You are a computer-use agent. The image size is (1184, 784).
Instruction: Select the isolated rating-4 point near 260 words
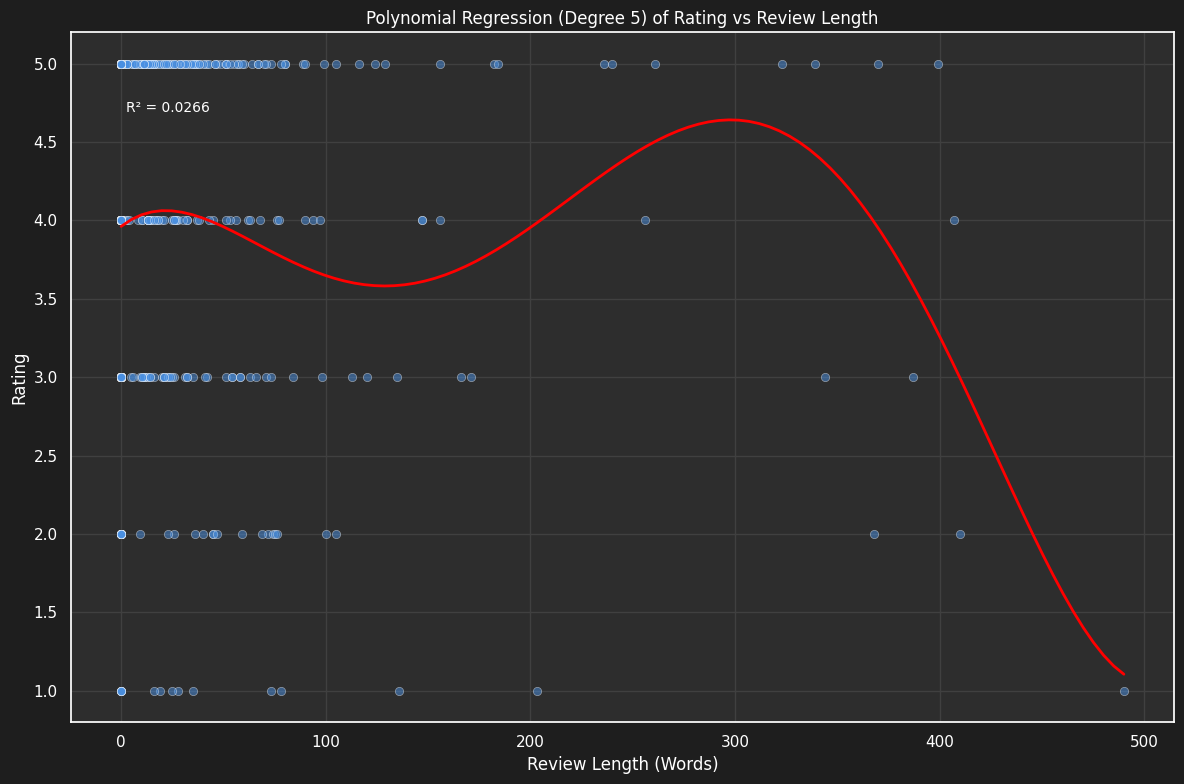click(x=645, y=220)
